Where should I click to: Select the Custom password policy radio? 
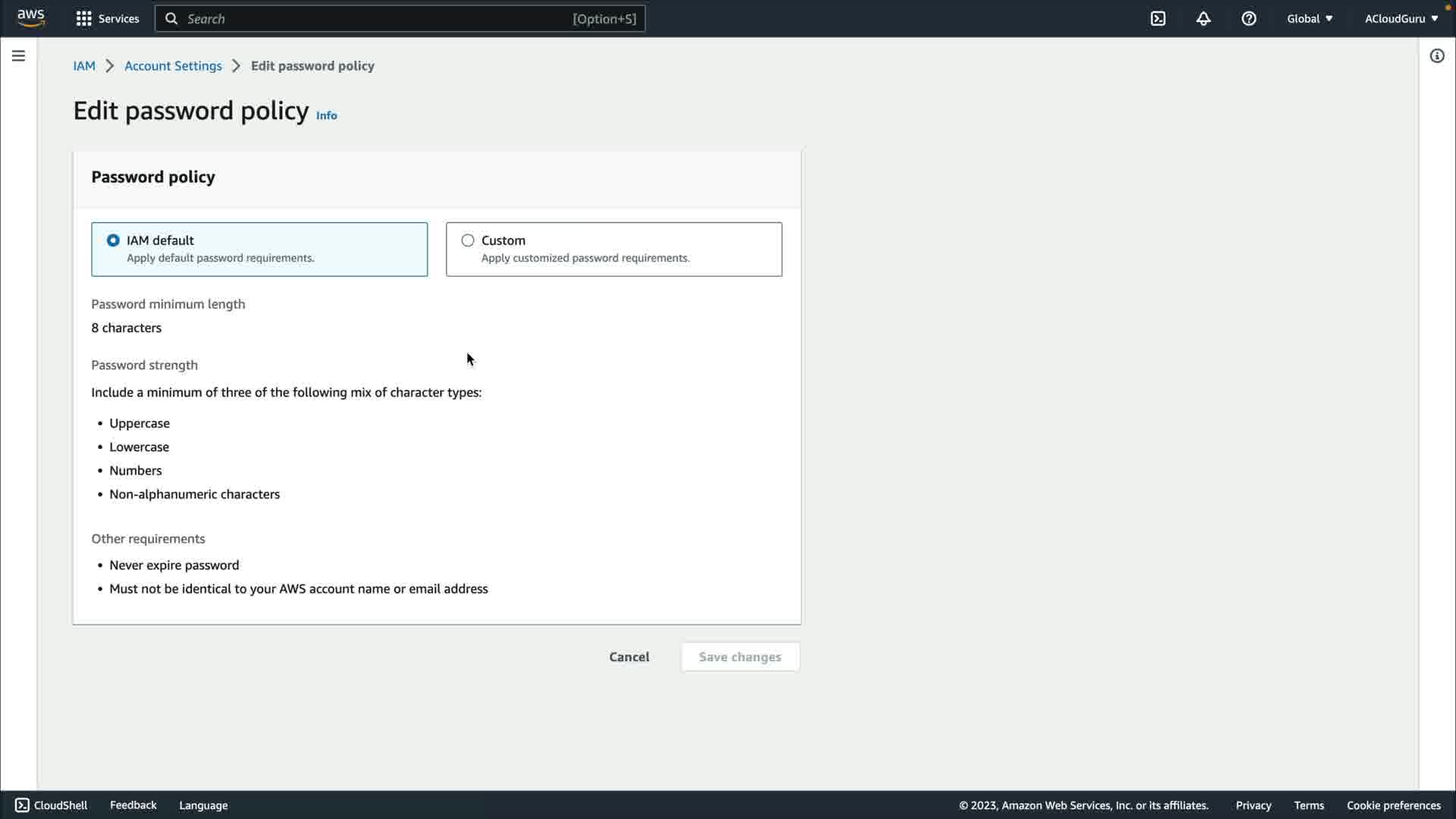468,240
